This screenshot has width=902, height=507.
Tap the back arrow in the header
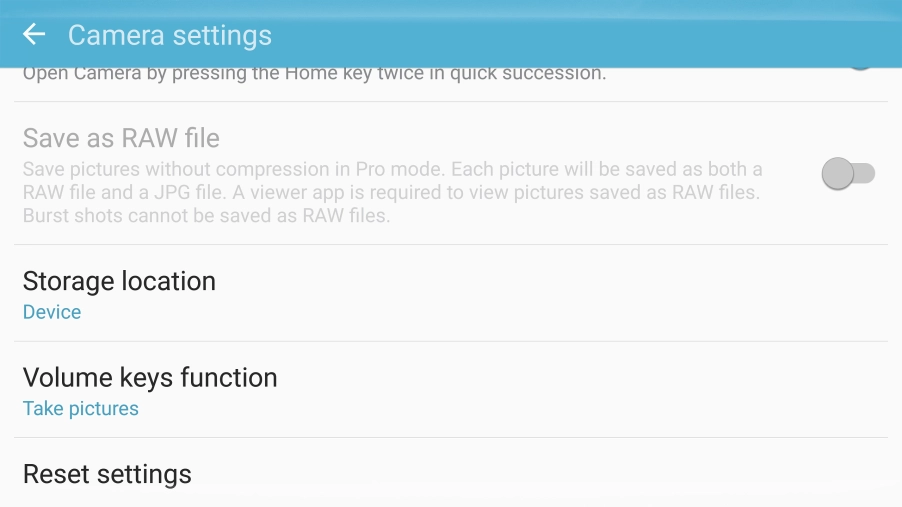[x=34, y=35]
